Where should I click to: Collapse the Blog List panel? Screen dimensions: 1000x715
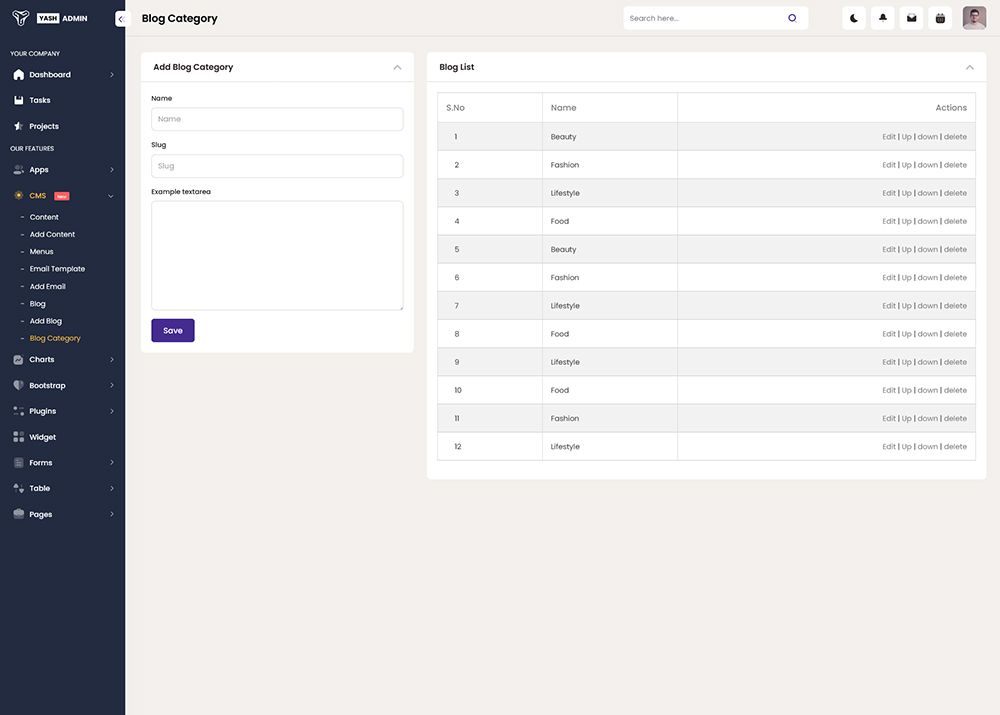click(969, 67)
